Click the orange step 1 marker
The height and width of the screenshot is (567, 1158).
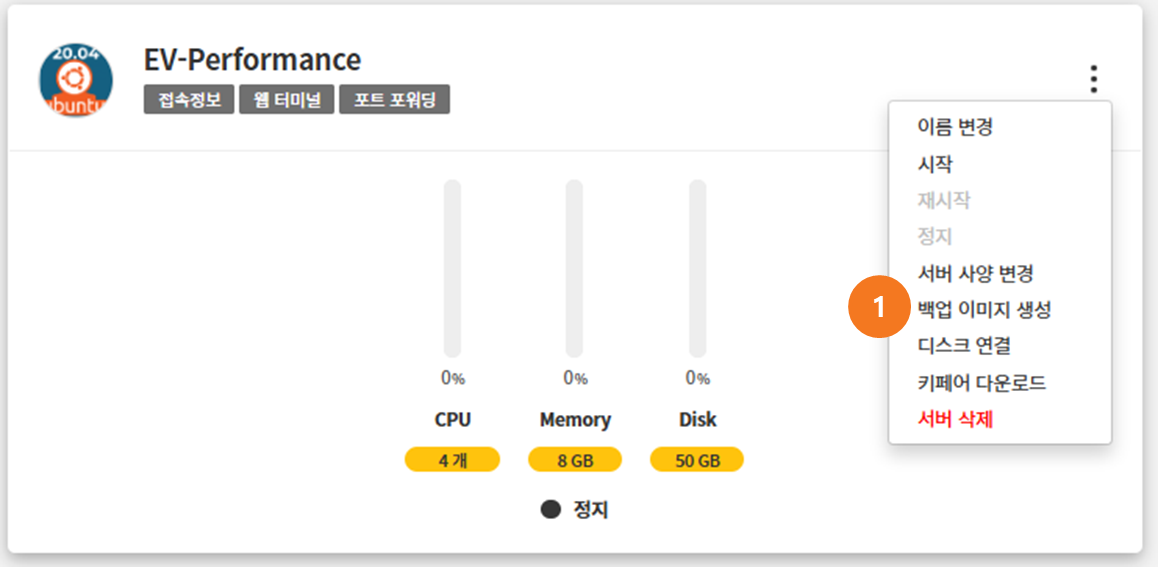(x=878, y=309)
